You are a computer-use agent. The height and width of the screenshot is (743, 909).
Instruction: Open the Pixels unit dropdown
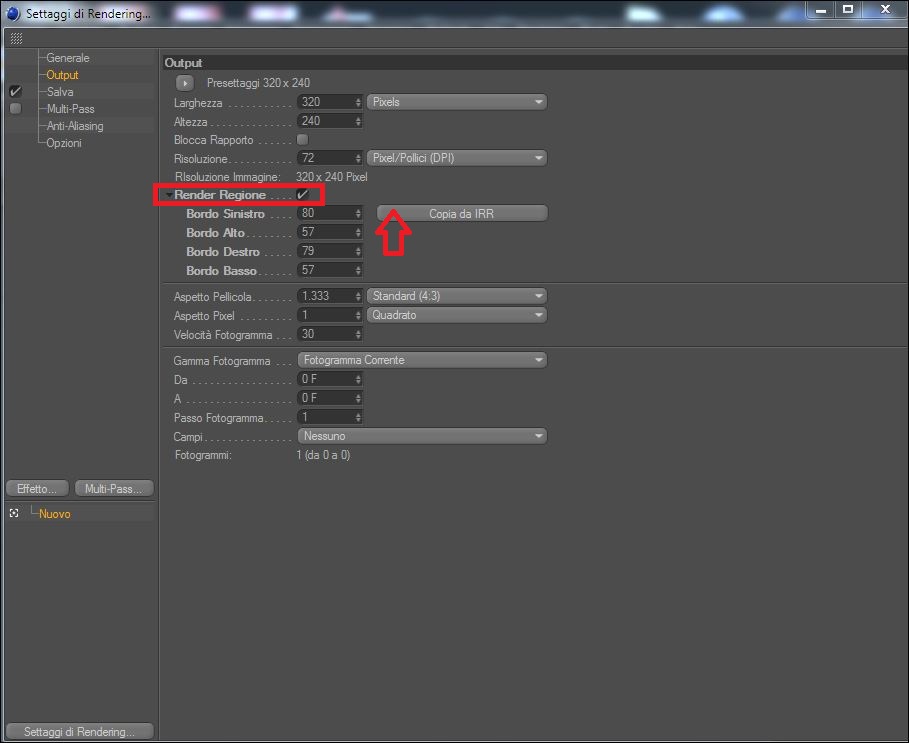(457, 102)
